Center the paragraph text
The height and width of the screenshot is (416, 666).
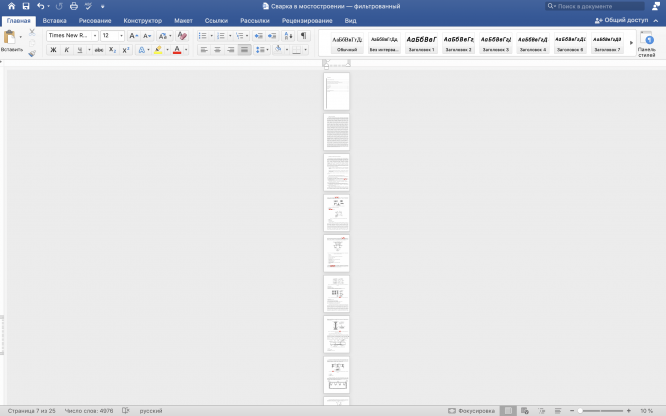coord(217,50)
